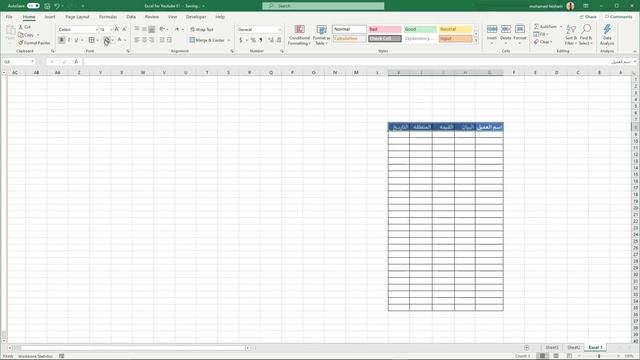Image resolution: width=640 pixels, height=360 pixels.
Task: Click the Delete cells icon
Action: 506,29
